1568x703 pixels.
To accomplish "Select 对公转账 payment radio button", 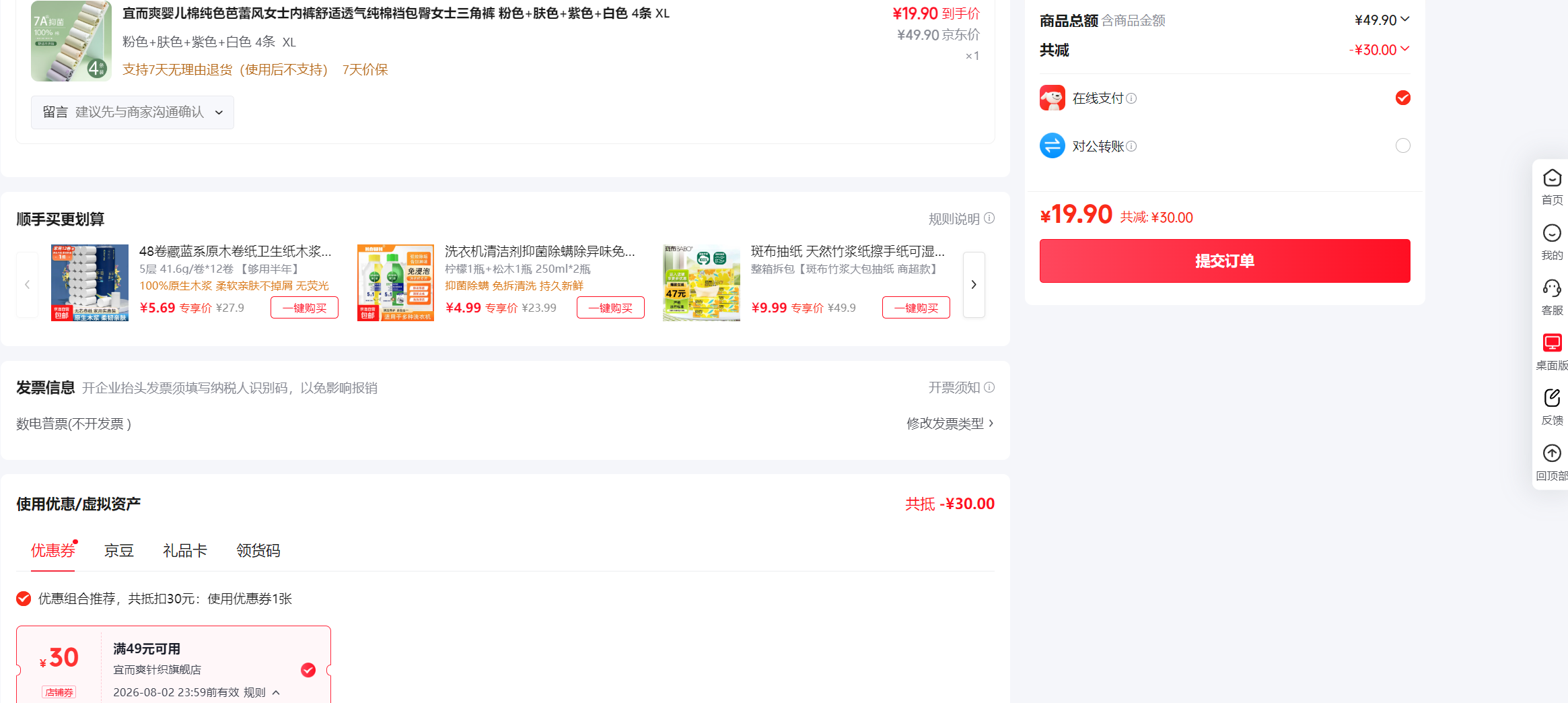I will pos(1403,145).
